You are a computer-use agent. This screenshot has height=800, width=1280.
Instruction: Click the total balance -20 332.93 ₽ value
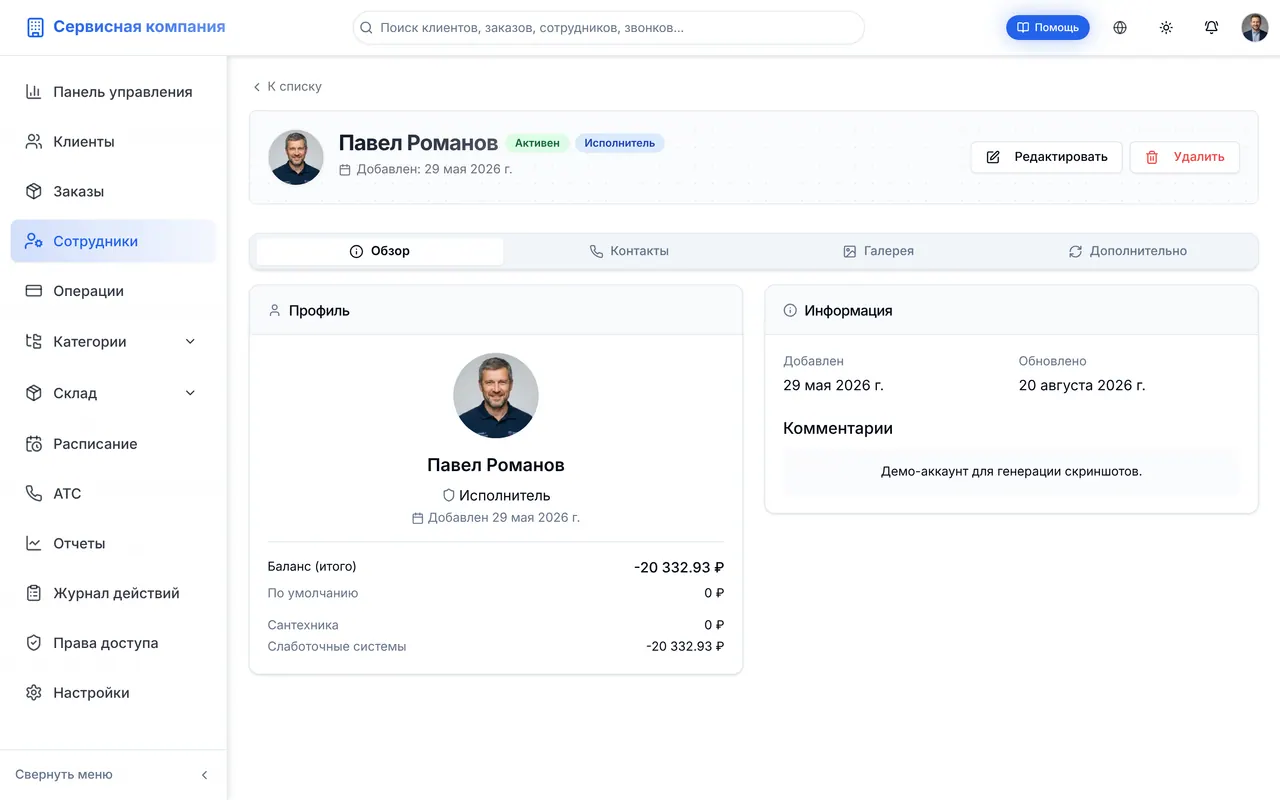point(679,568)
